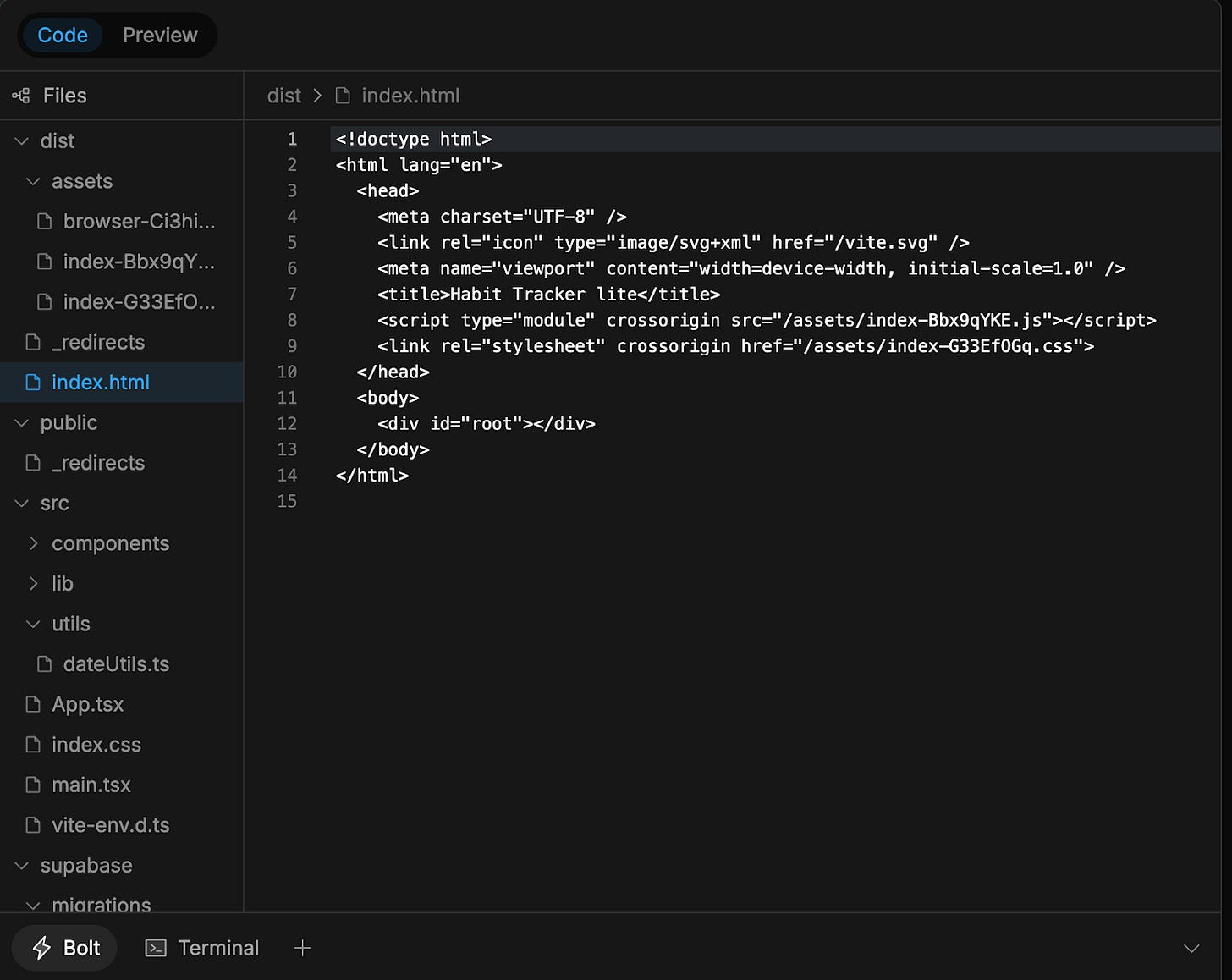Screen dimensions: 1232x980
Task: Open the index-Bbx9qY... file
Action: tap(139, 262)
